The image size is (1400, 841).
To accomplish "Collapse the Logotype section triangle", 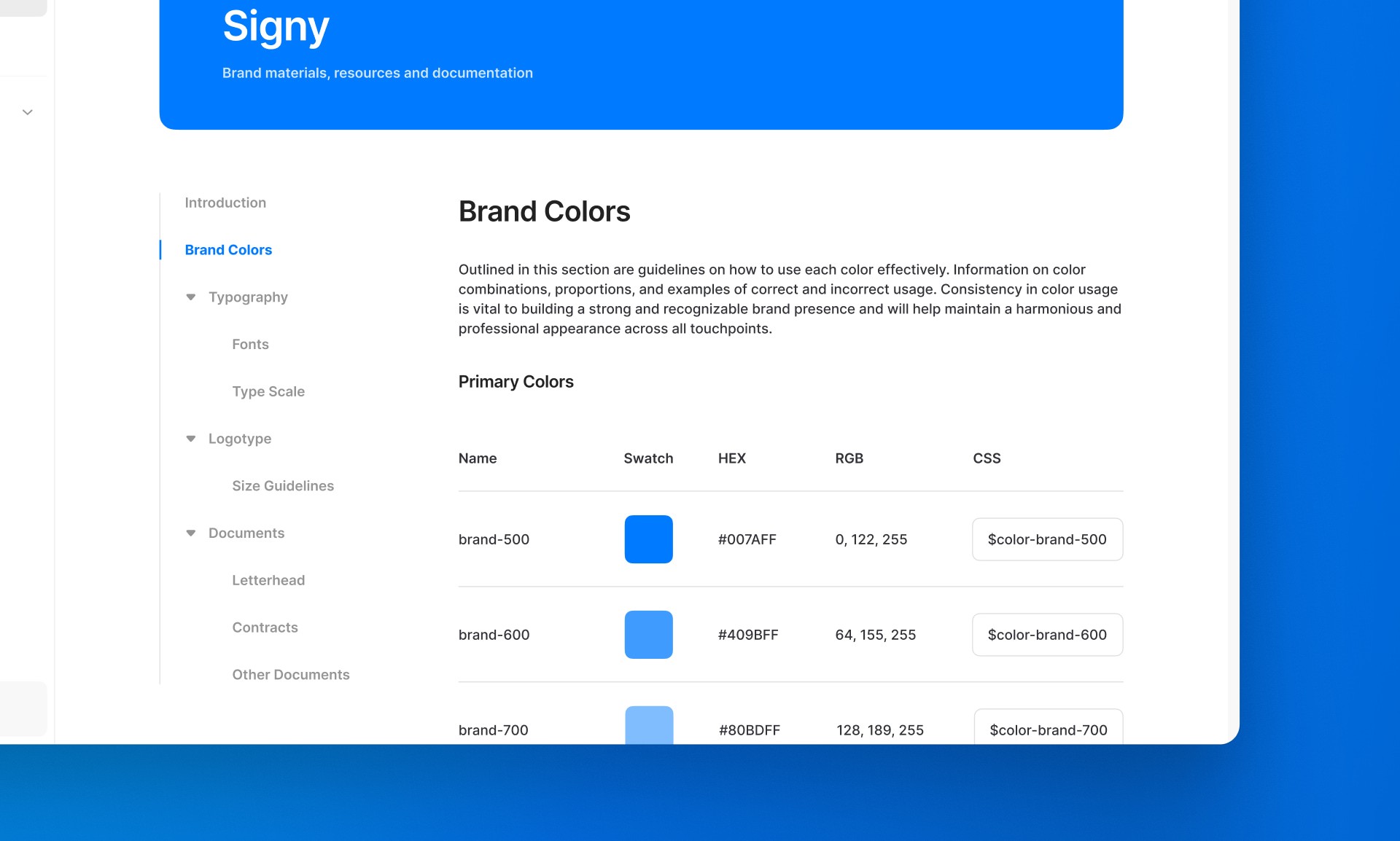I will 191,439.
